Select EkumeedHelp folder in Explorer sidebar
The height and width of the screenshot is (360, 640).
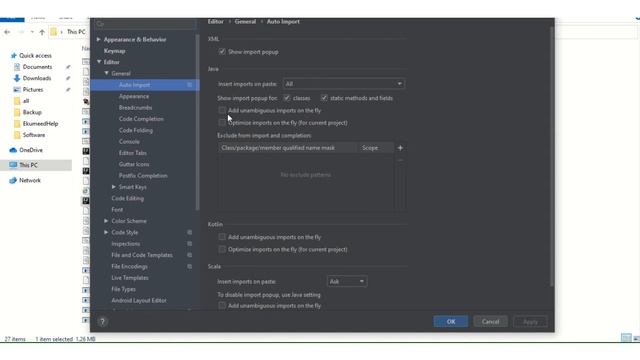(x=40, y=124)
